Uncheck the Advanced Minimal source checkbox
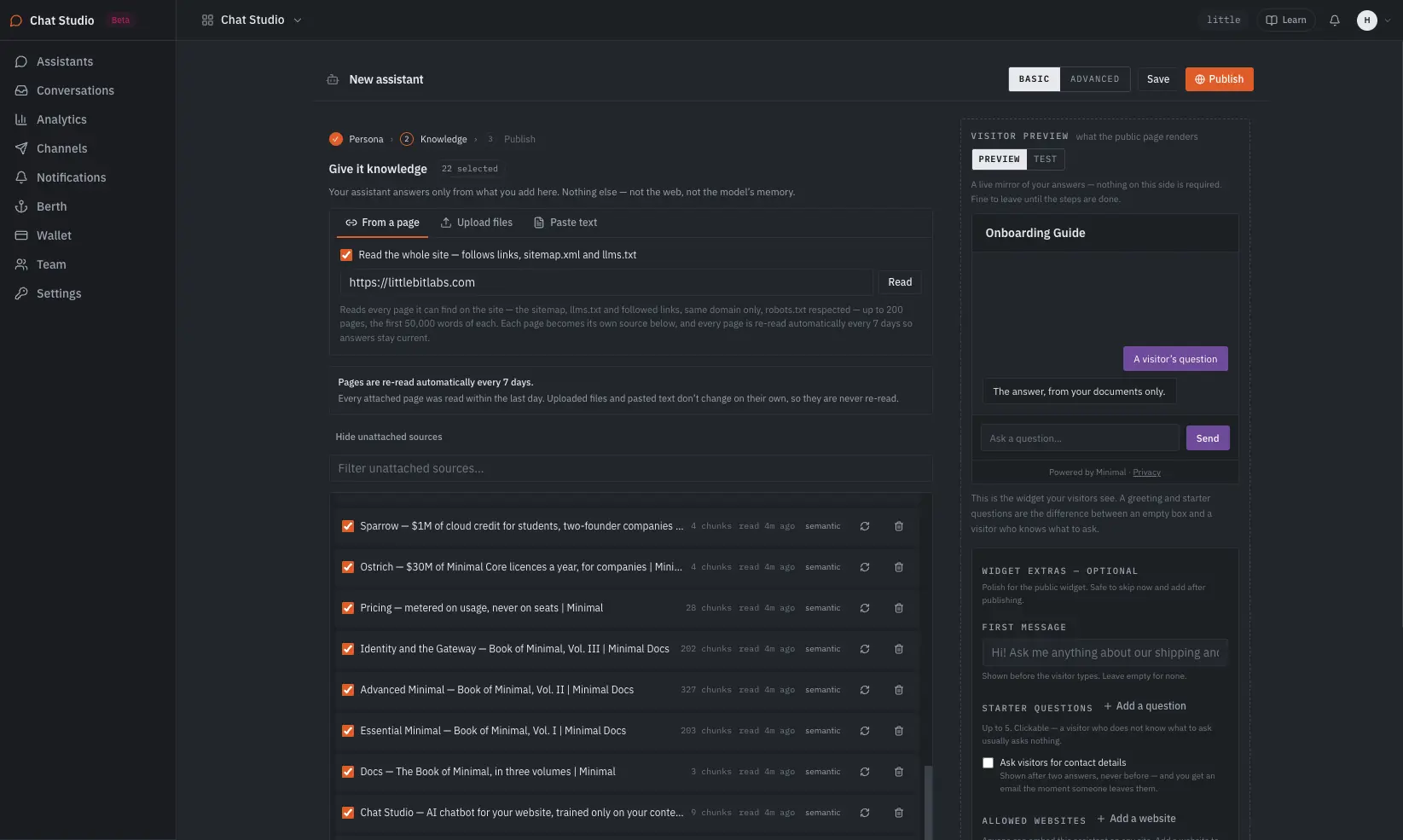Screen dimensions: 1403x840 348,690
